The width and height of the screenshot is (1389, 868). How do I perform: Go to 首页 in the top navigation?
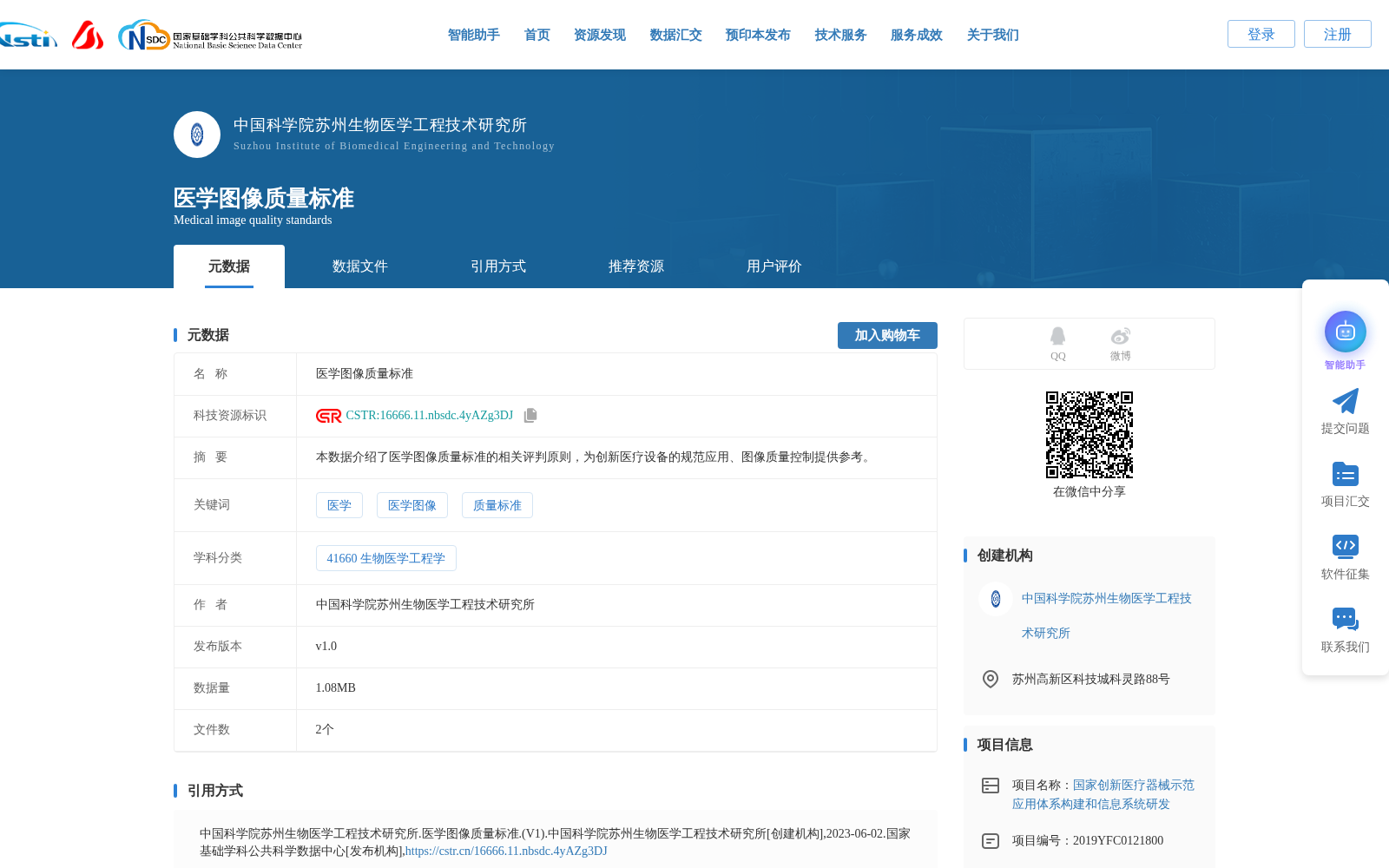537,35
